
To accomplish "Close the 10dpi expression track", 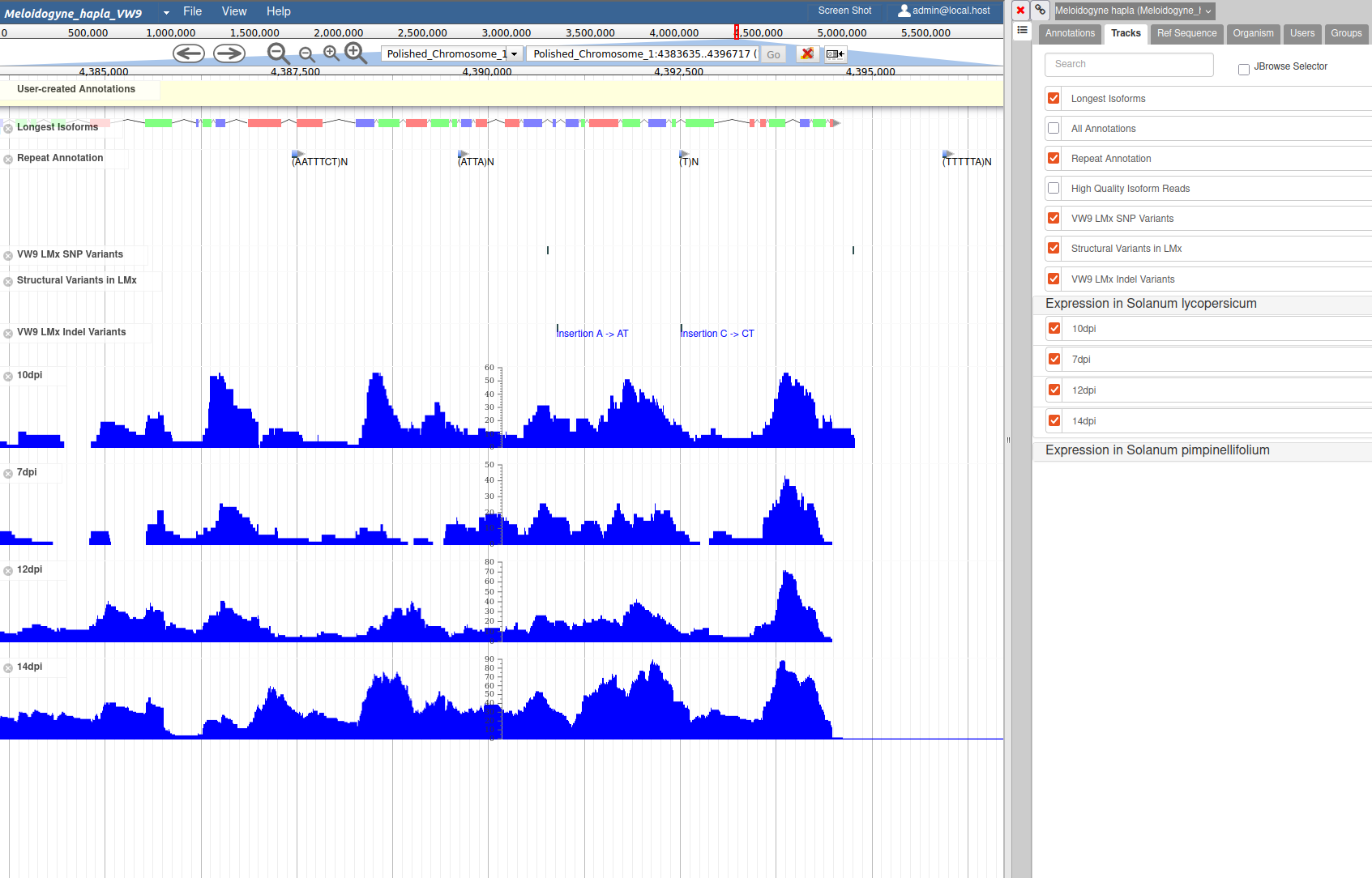I will pos(8,377).
